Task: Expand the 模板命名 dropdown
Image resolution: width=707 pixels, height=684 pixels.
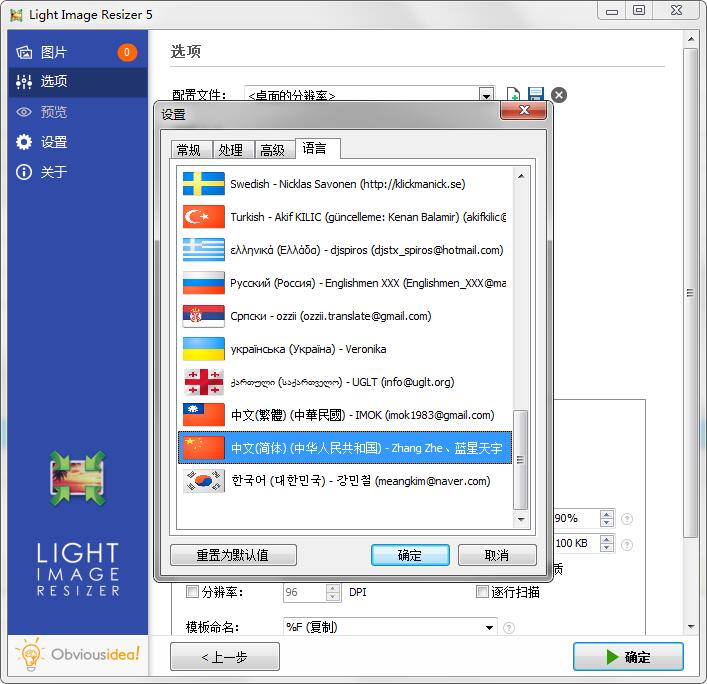Action: 489,627
